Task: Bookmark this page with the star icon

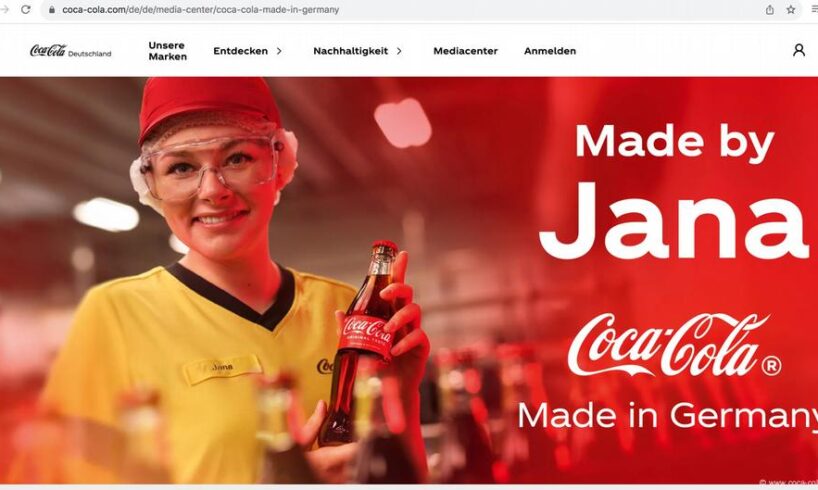Action: (791, 9)
